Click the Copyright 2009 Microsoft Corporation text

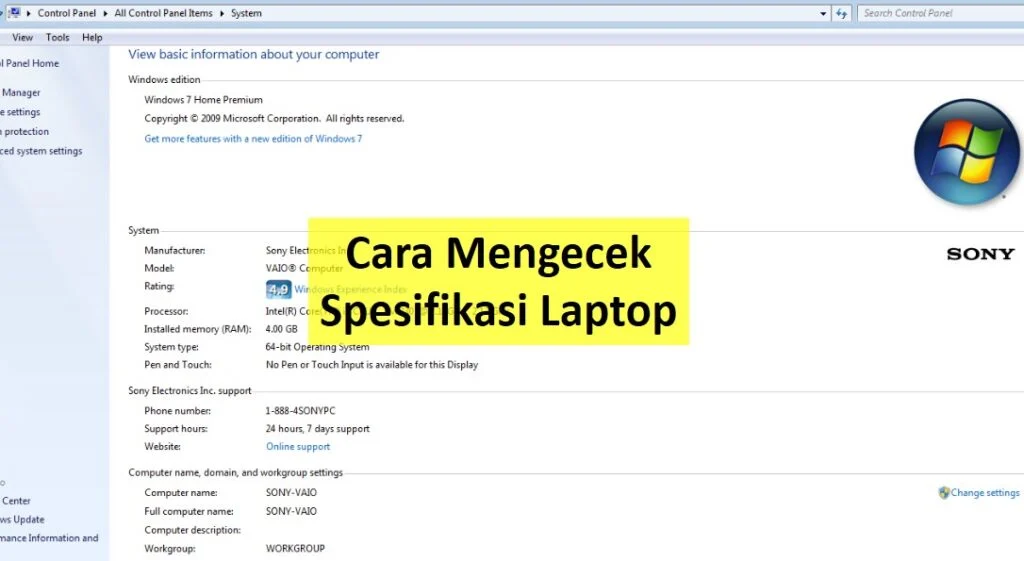click(274, 119)
